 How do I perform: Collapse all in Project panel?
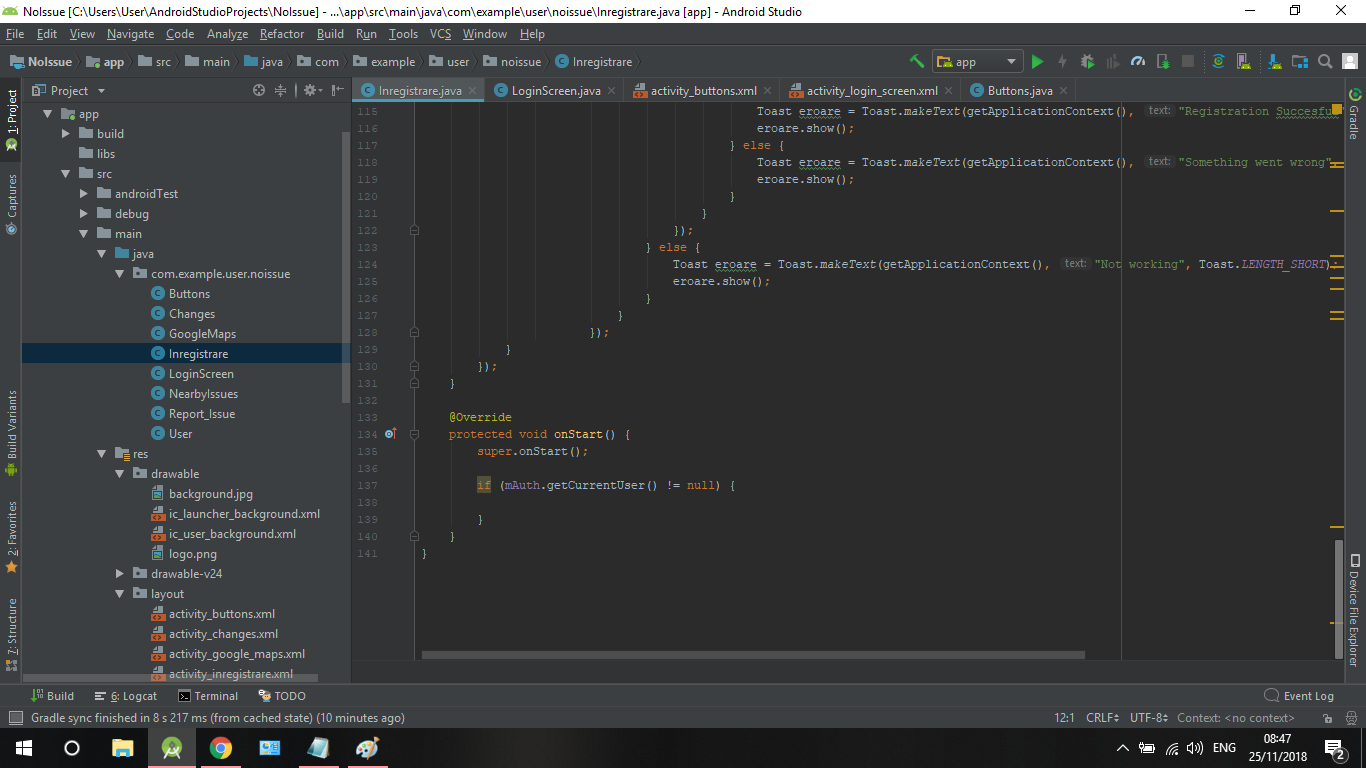pos(281,90)
